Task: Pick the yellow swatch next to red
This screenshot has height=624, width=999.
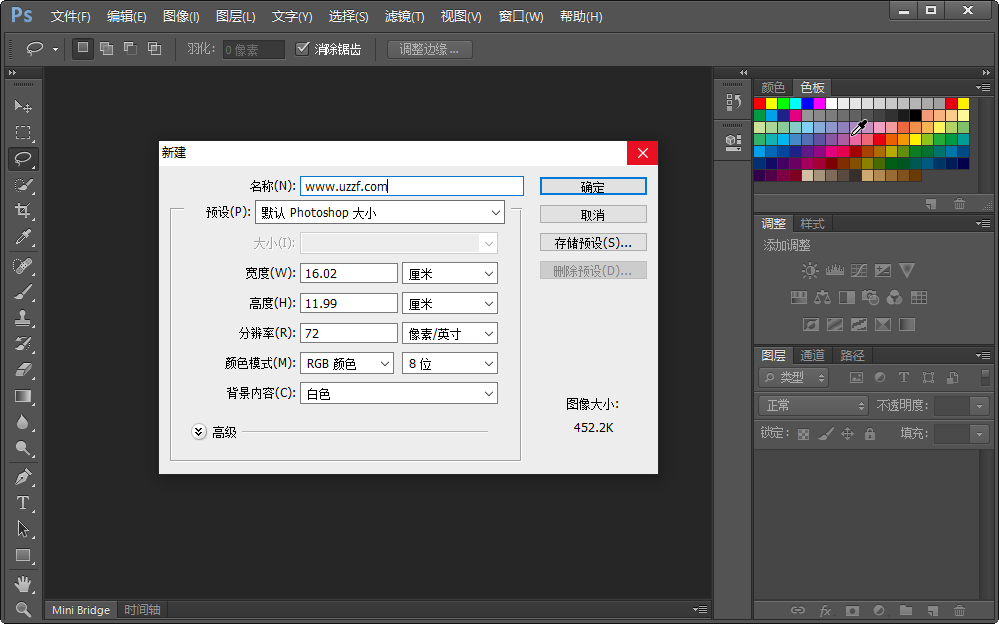Action: (772, 103)
